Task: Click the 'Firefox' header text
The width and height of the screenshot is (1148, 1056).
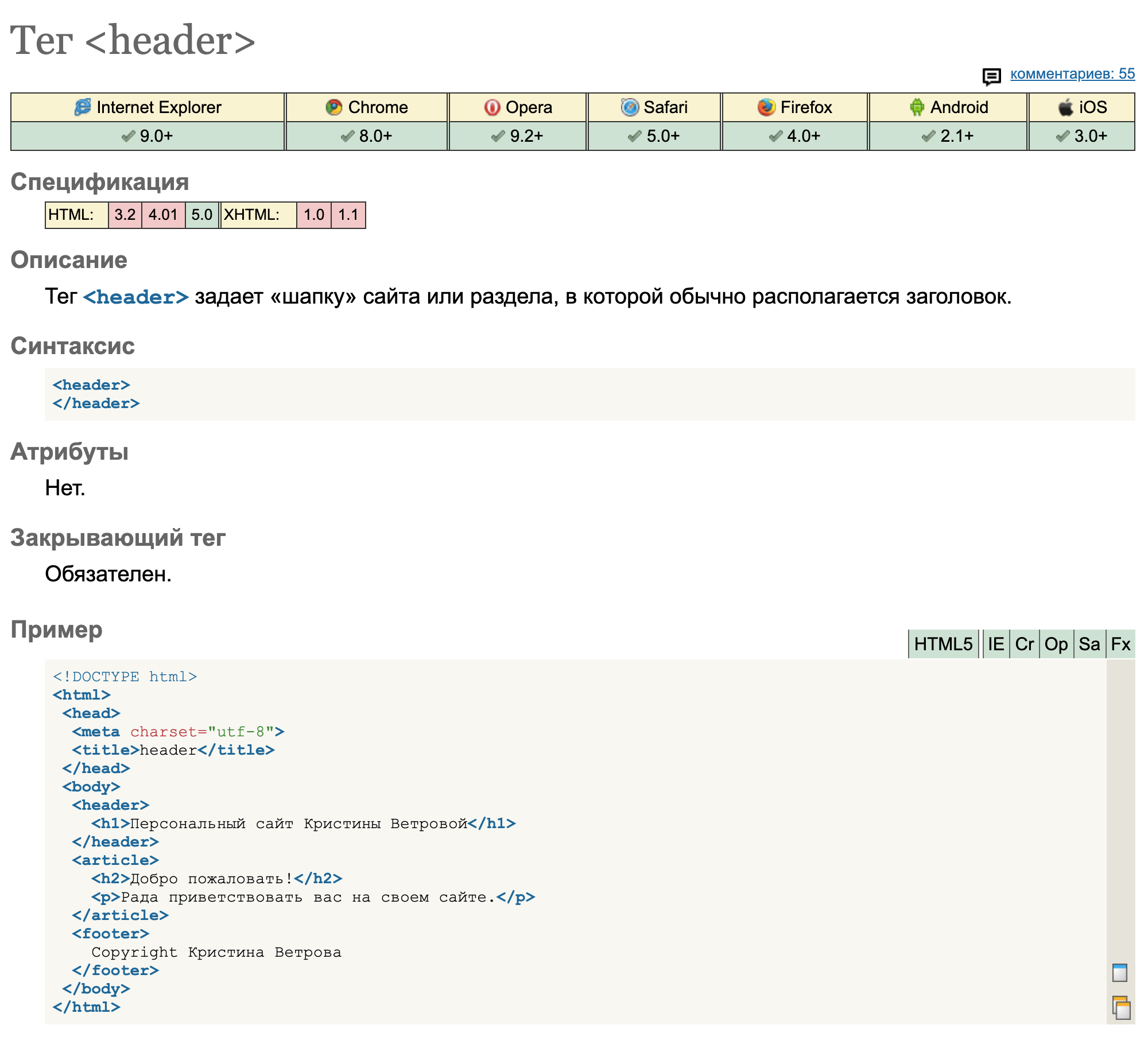Action: click(x=806, y=107)
